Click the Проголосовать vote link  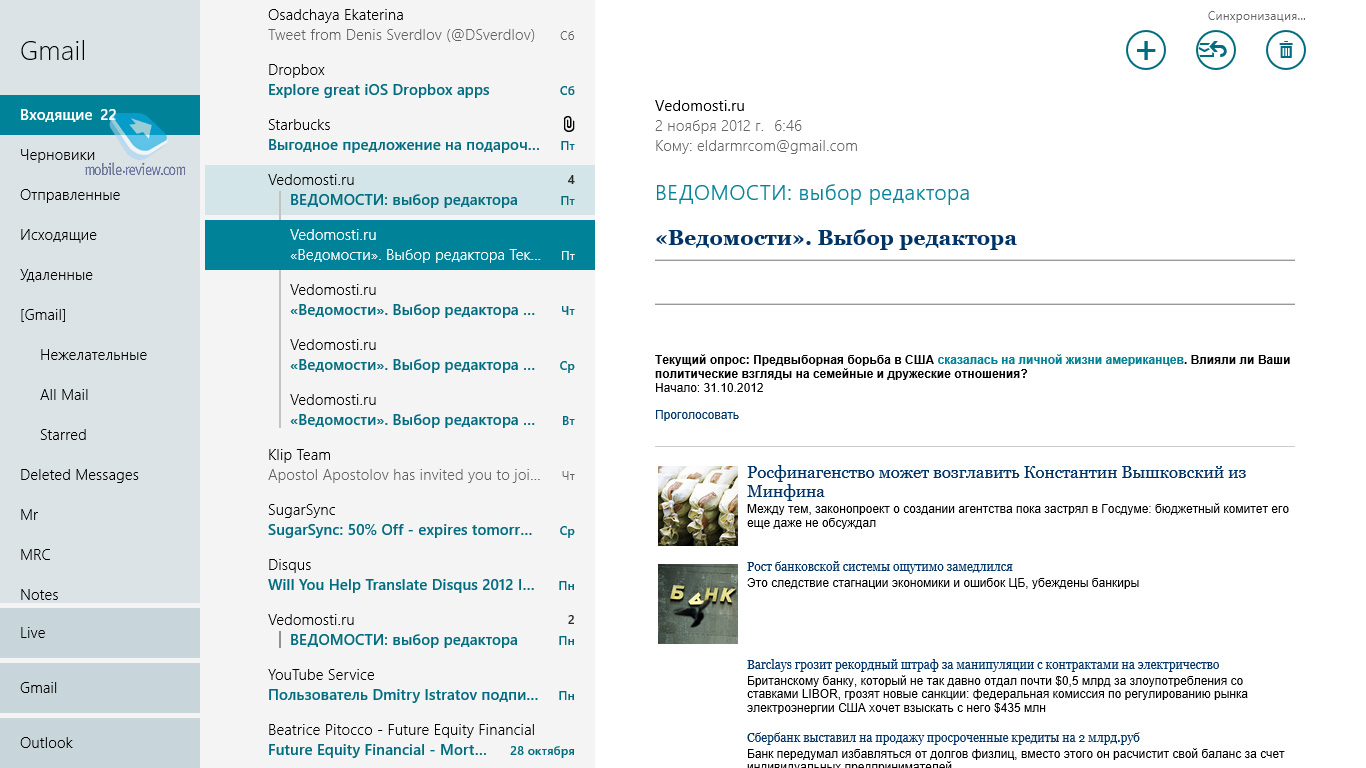tap(697, 415)
